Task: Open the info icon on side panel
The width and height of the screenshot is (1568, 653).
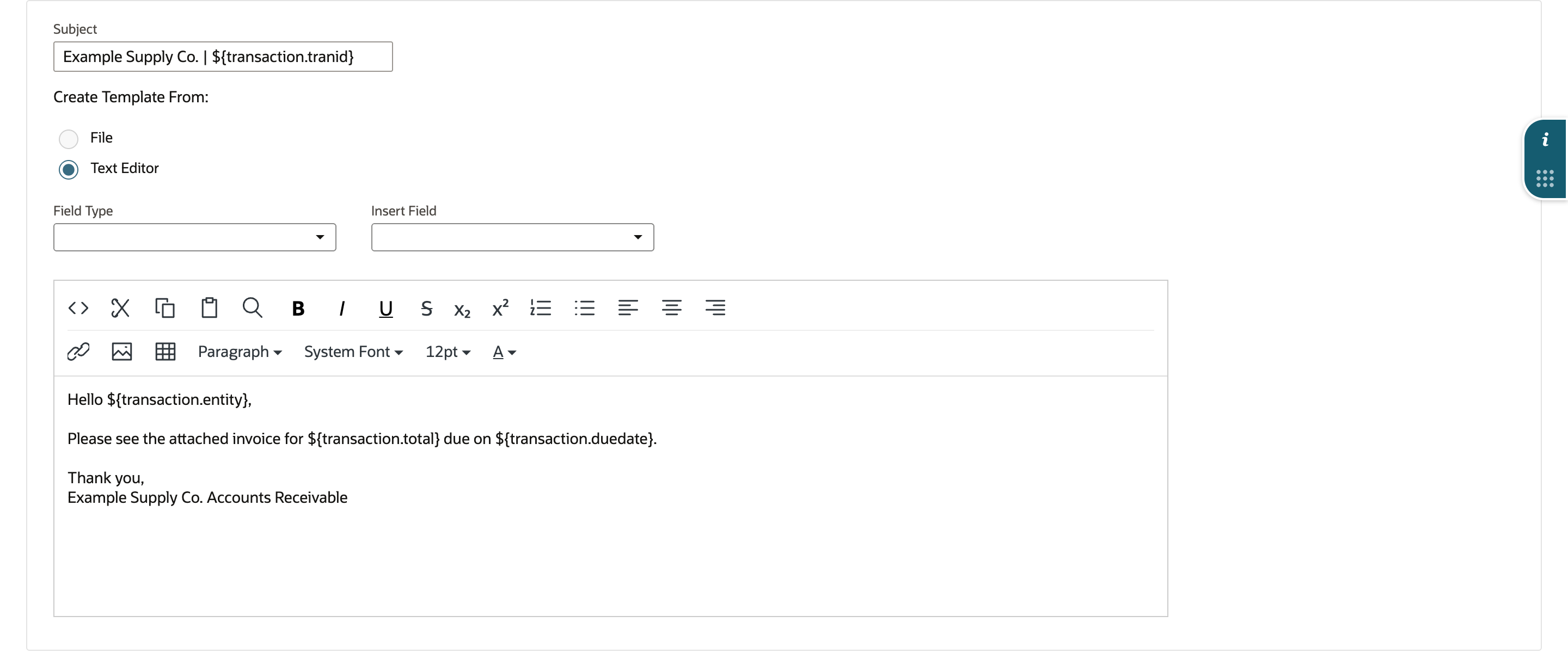Action: [x=1545, y=140]
